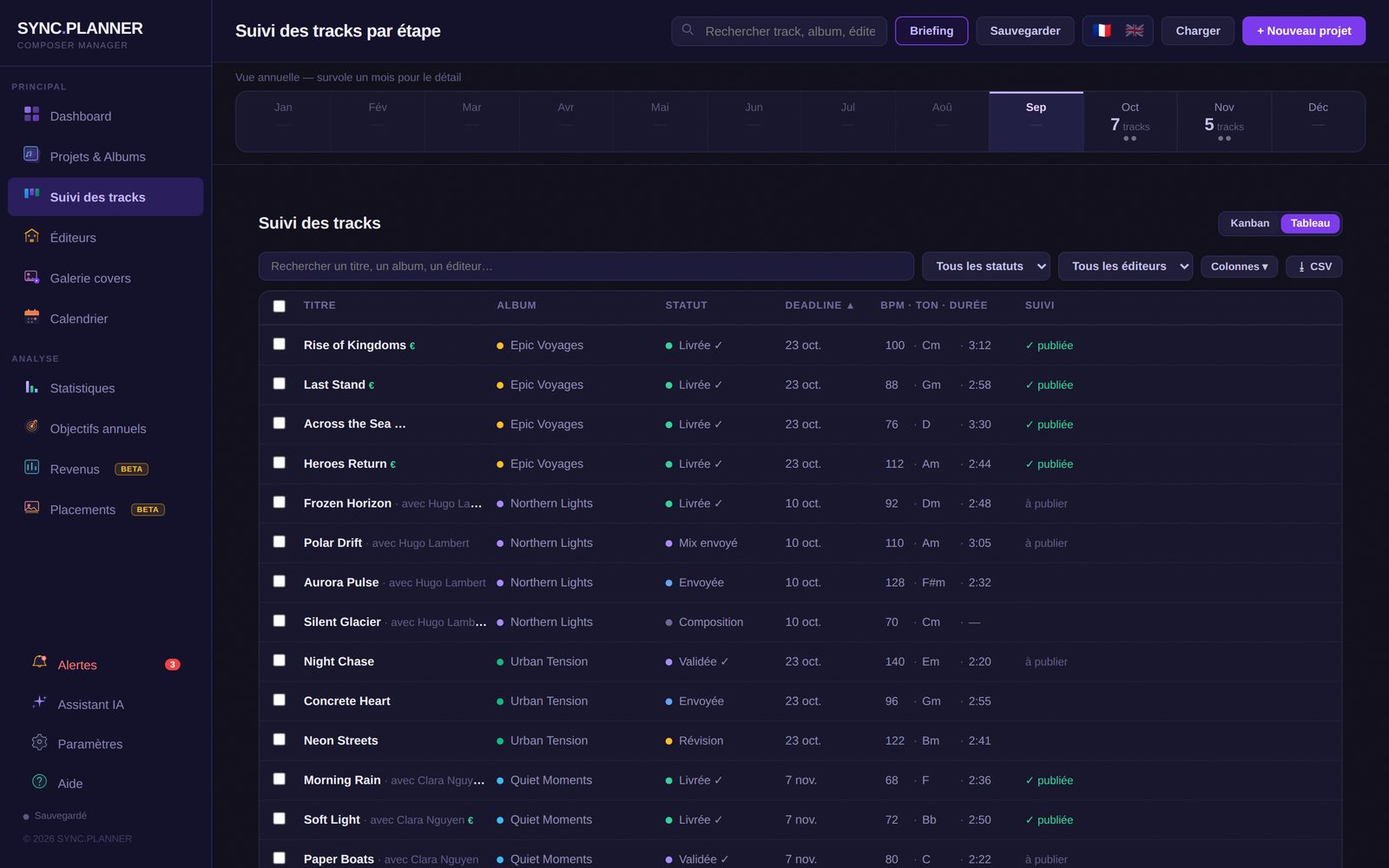Open Dashboard via its grid icon
The width and height of the screenshot is (1389, 868).
[x=31, y=114]
